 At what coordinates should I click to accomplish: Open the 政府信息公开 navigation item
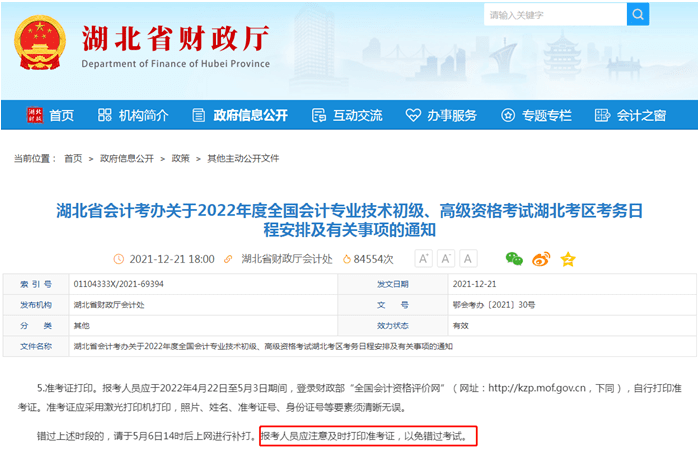pyautogui.click(x=250, y=115)
